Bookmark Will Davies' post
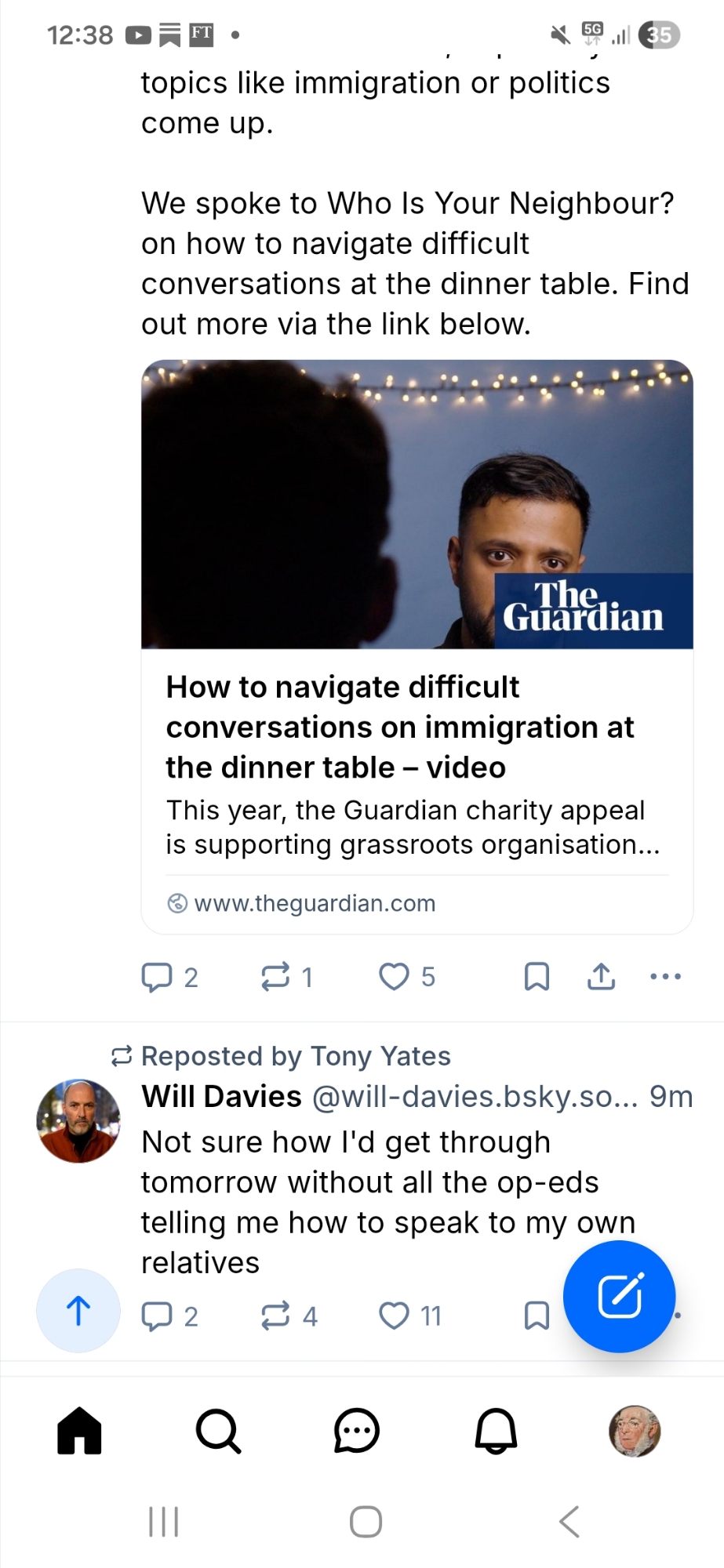 (x=537, y=1316)
